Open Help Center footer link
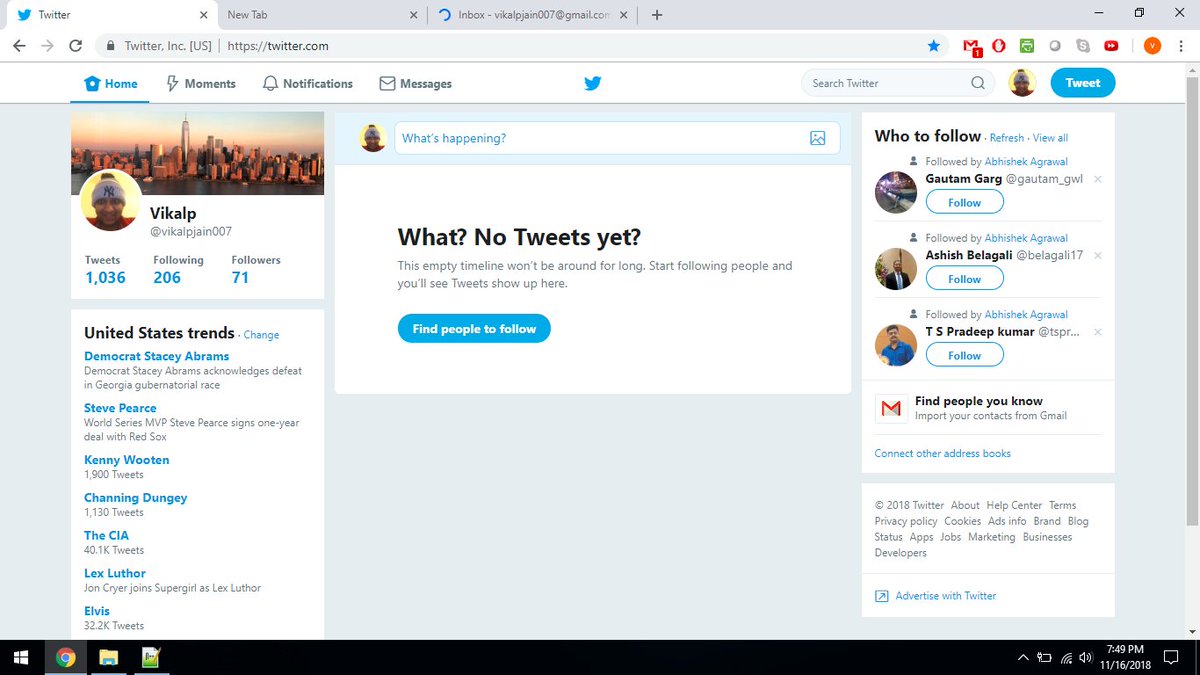This screenshot has height=675, width=1200. [x=1014, y=505]
